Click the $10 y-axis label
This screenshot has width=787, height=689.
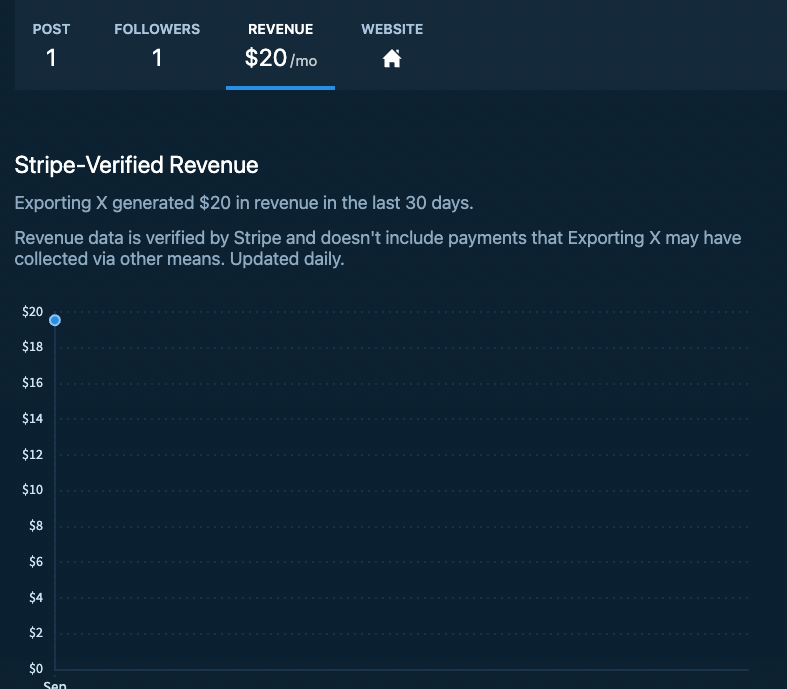click(x=32, y=490)
